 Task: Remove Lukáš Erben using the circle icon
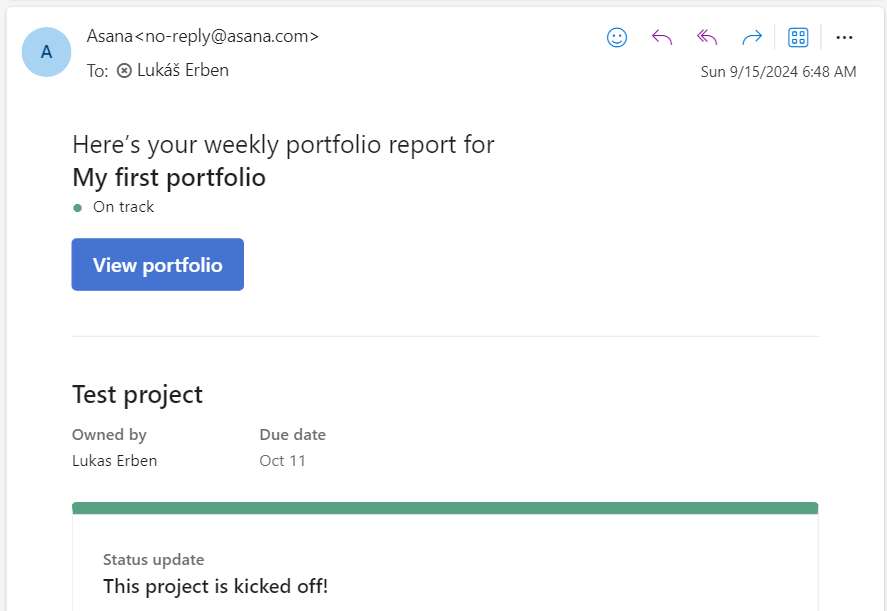[124, 70]
